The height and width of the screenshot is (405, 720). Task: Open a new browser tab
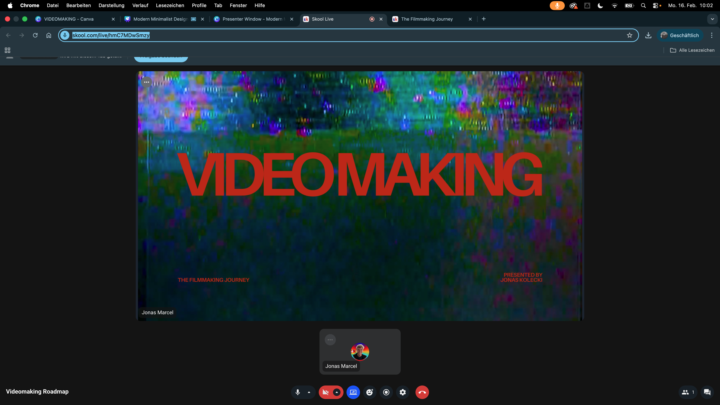point(484,19)
